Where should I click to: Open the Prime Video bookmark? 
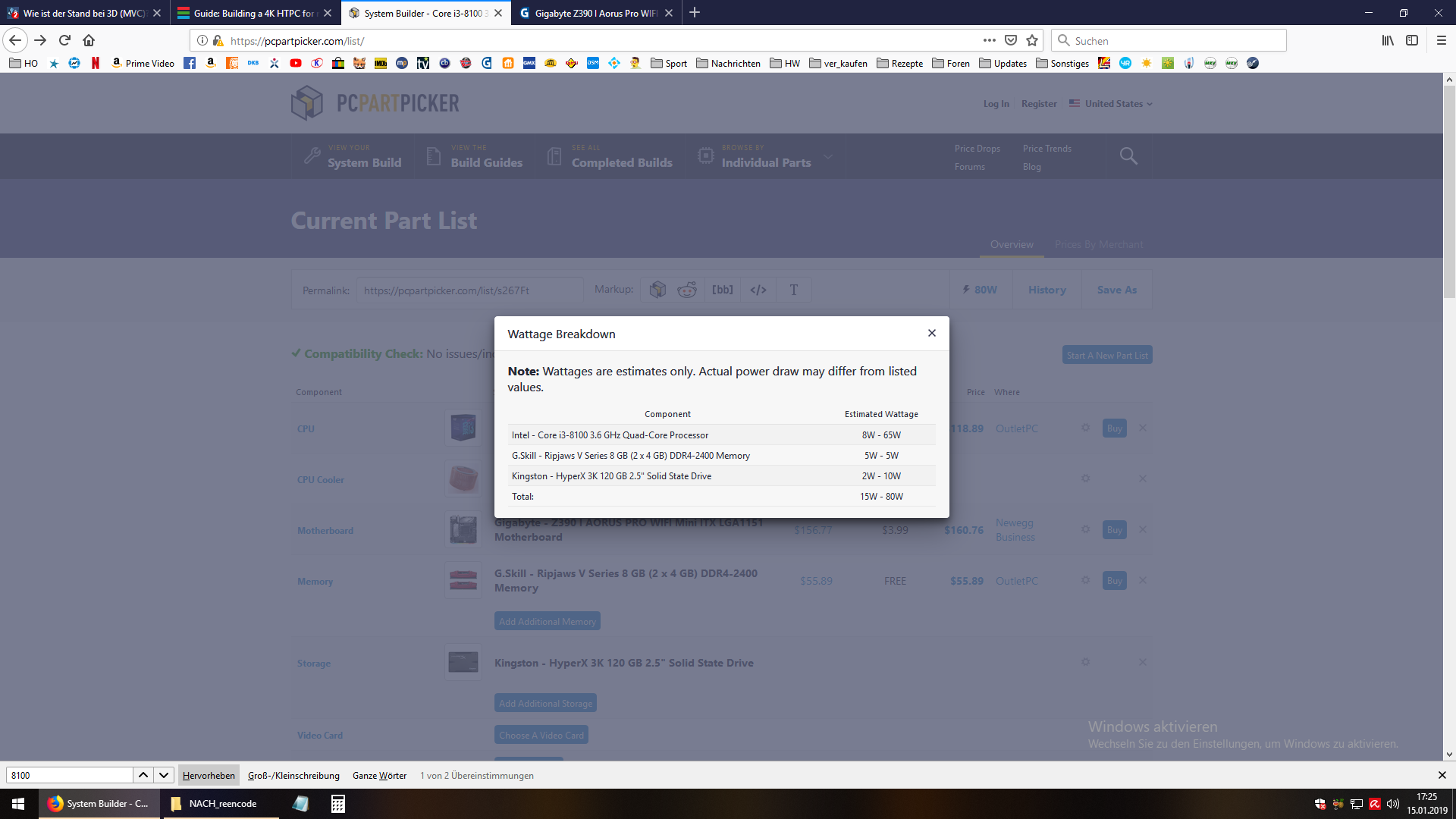143,63
